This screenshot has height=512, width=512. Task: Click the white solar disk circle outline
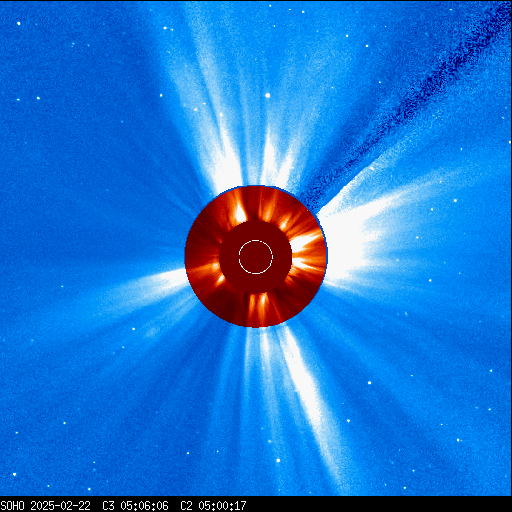pos(256,257)
